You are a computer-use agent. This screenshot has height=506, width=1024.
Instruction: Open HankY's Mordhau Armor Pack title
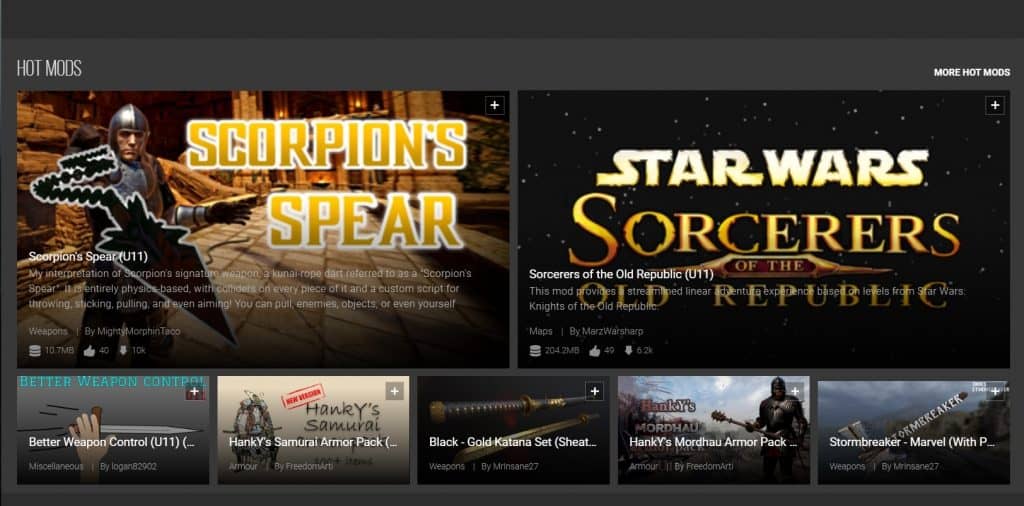tap(713, 442)
